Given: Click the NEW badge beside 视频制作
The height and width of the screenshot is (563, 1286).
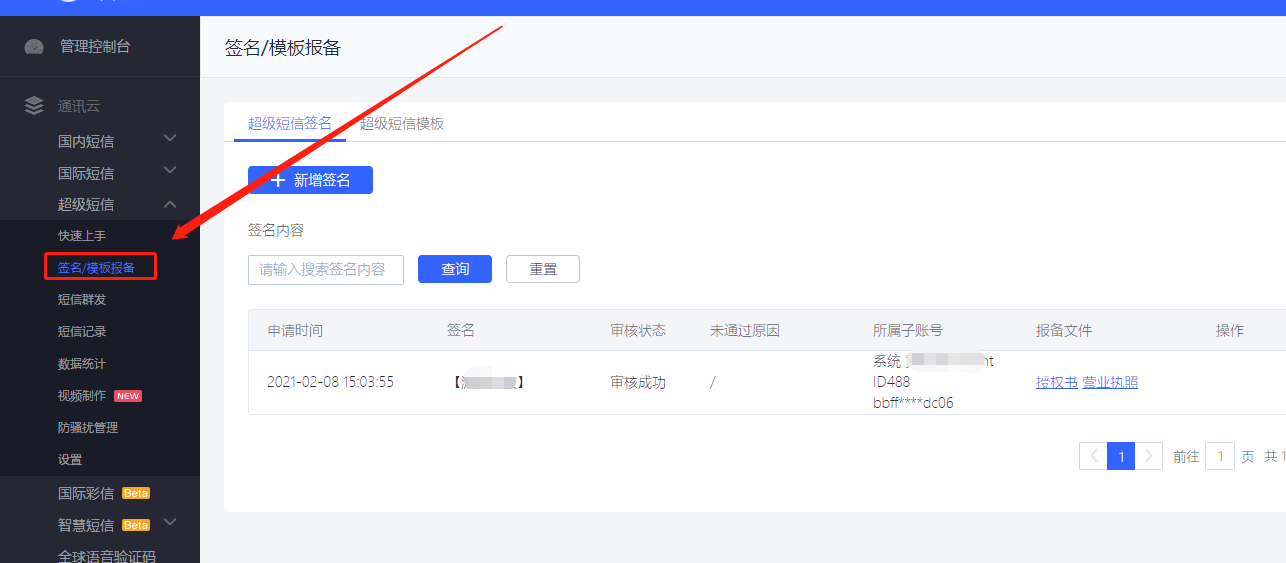Looking at the screenshot, I should pyautogui.click(x=128, y=396).
